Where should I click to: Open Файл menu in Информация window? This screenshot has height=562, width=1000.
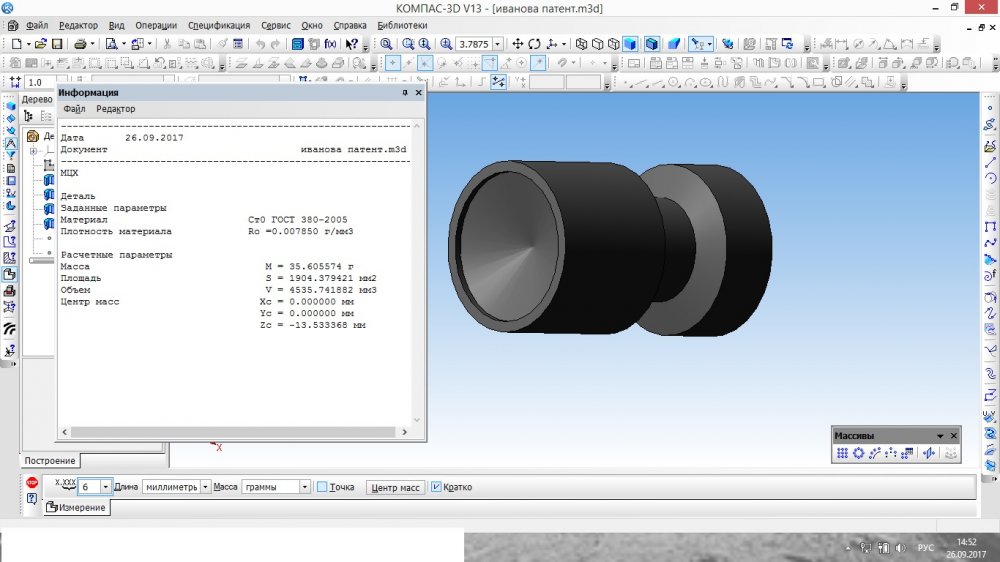tap(74, 109)
